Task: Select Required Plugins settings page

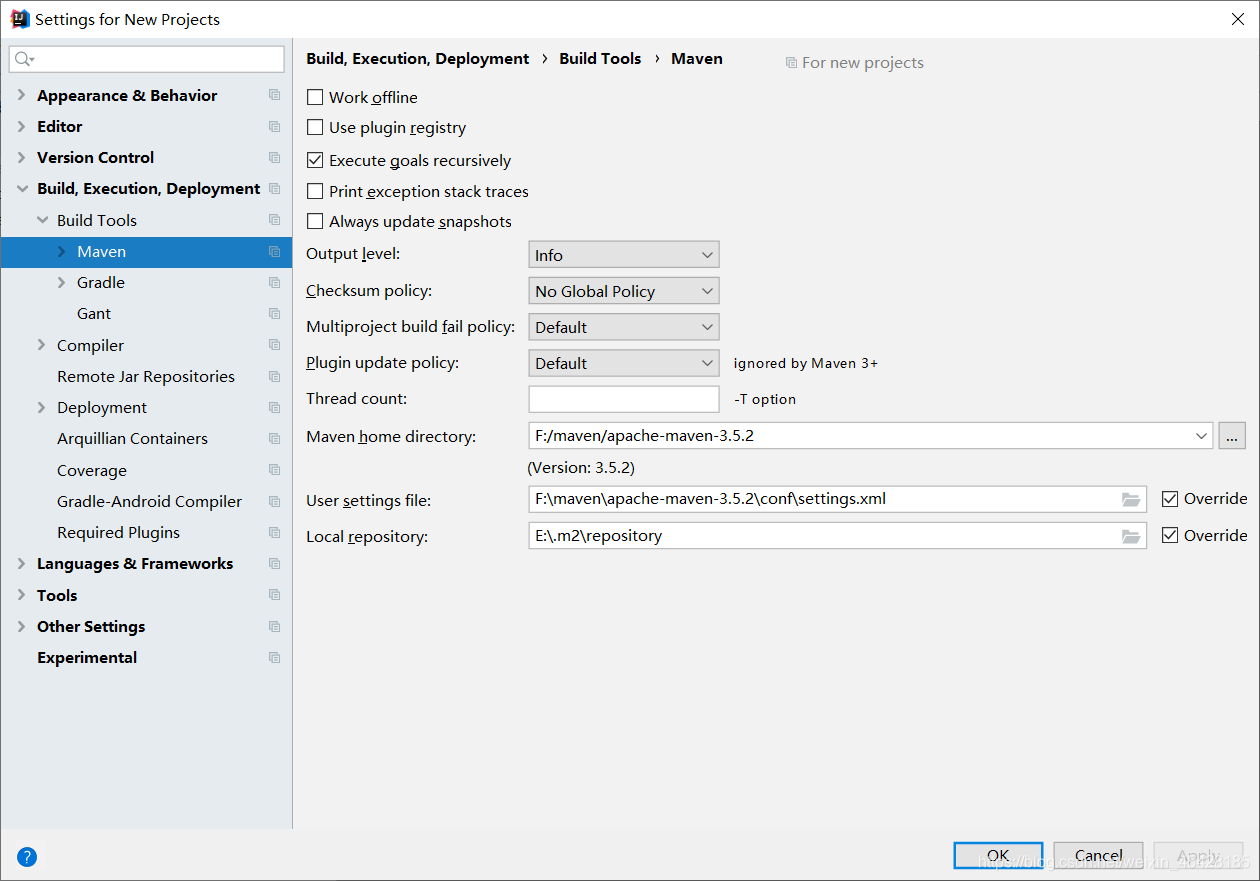Action: click(119, 532)
